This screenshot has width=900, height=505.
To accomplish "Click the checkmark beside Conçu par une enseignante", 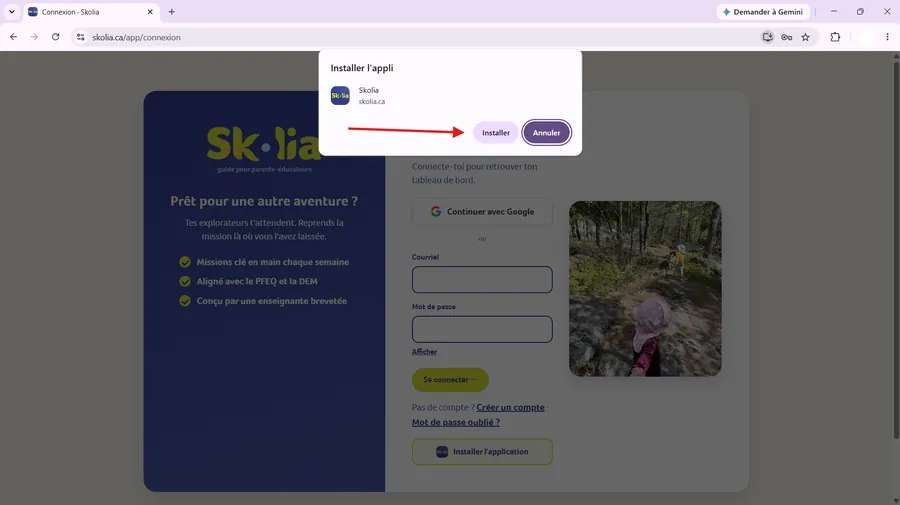I will click(185, 301).
